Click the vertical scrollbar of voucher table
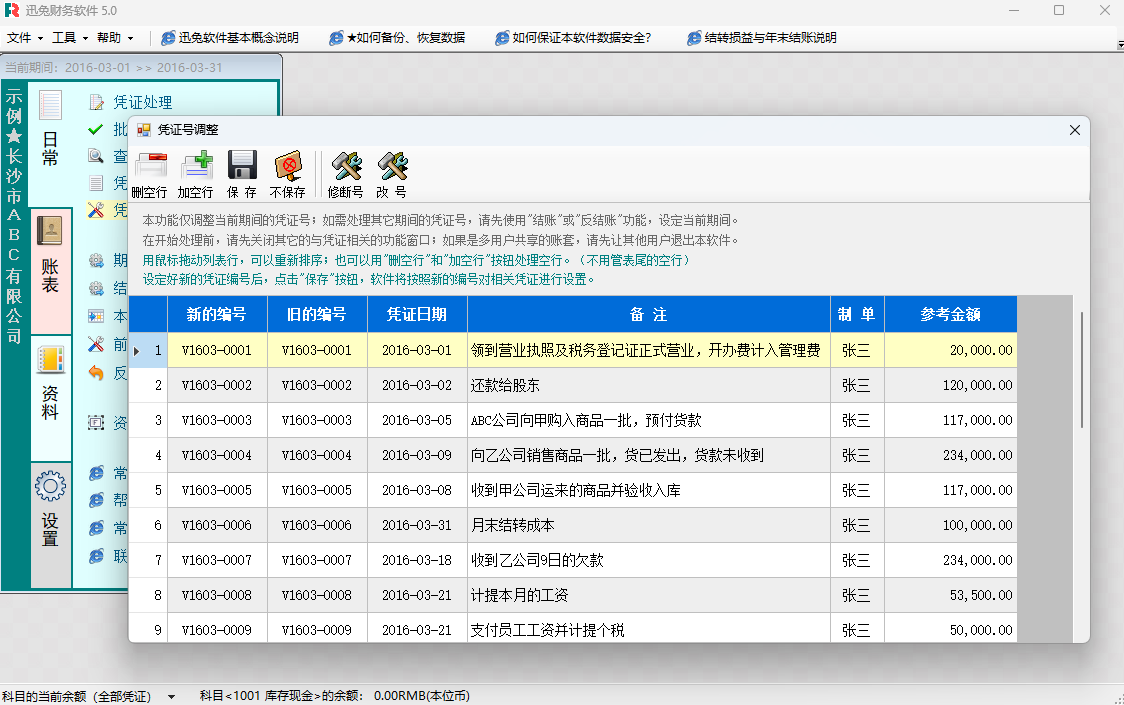1124x705 pixels. pyautogui.click(x=1080, y=370)
